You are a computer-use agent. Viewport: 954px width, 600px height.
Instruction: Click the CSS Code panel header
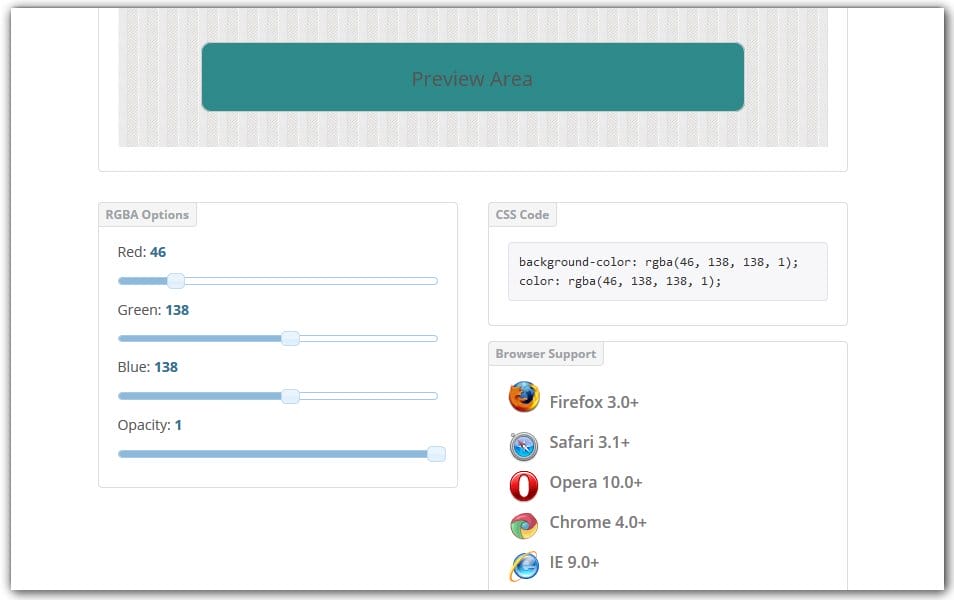(522, 214)
